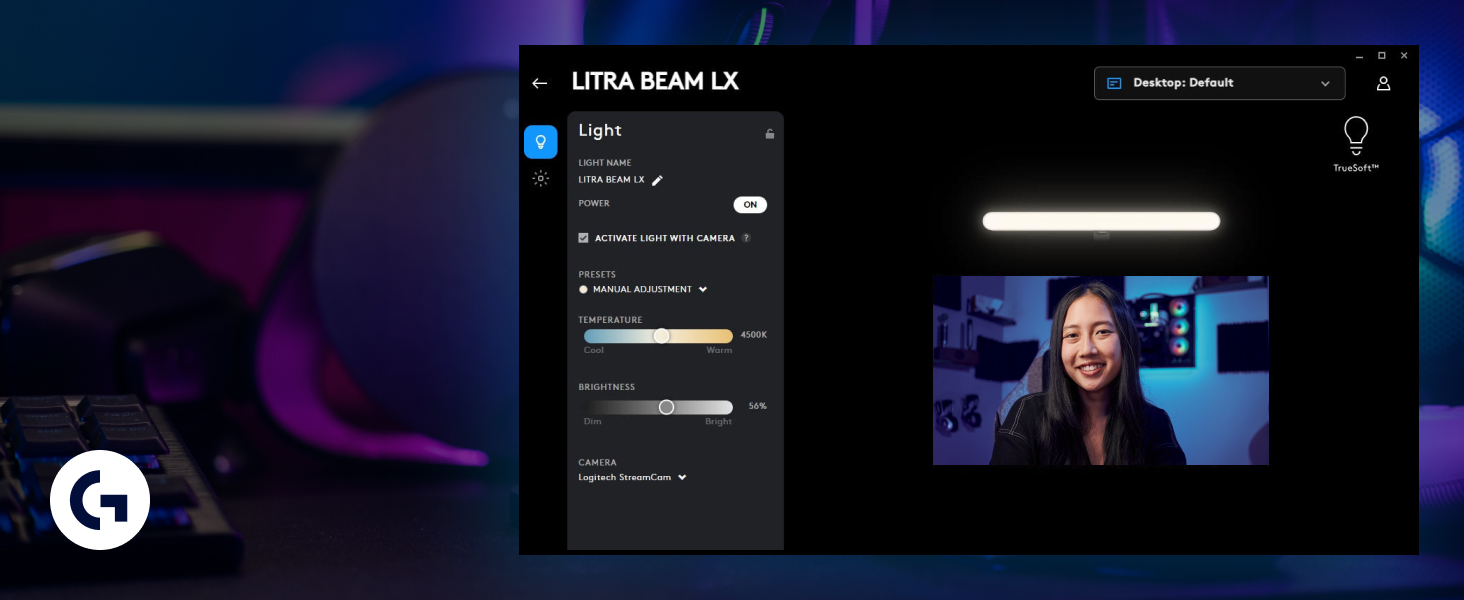Click the Brightness slider handle
Screen dimensions: 1464x600
point(667,407)
